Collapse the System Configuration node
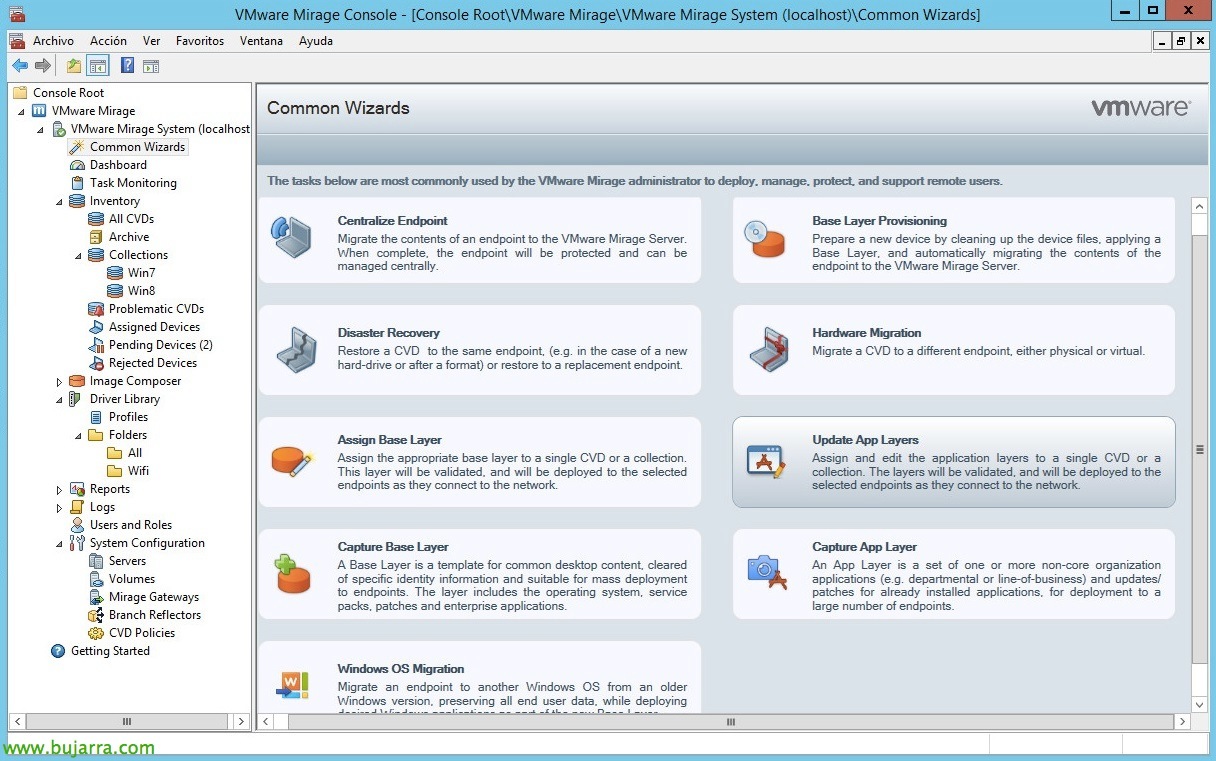The image size is (1216, 761). pyautogui.click(x=60, y=543)
